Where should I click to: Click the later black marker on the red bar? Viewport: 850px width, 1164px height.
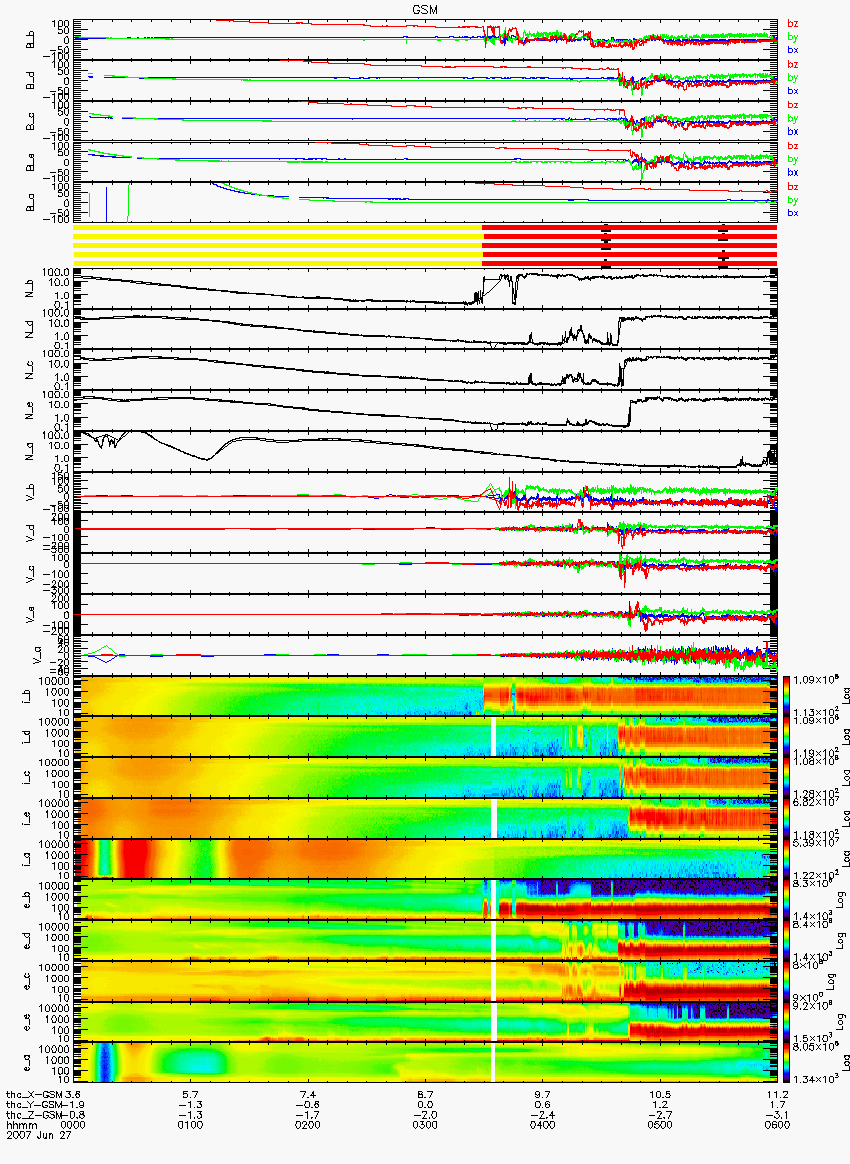723,245
